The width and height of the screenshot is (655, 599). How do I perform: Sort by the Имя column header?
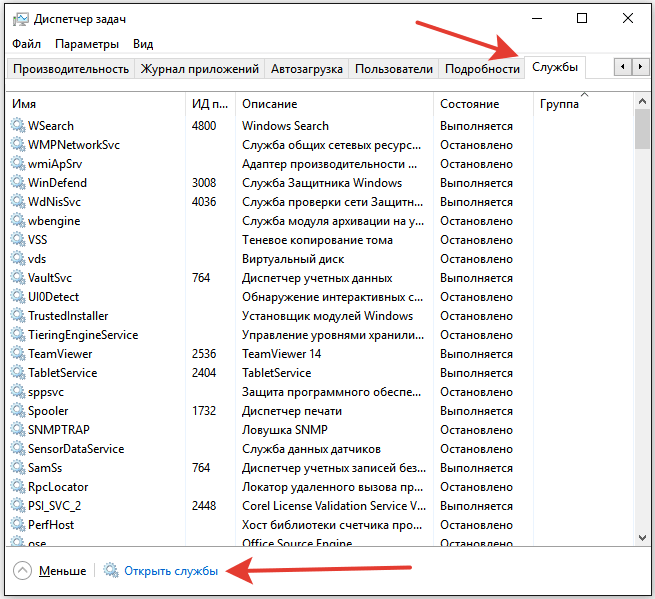click(96, 104)
